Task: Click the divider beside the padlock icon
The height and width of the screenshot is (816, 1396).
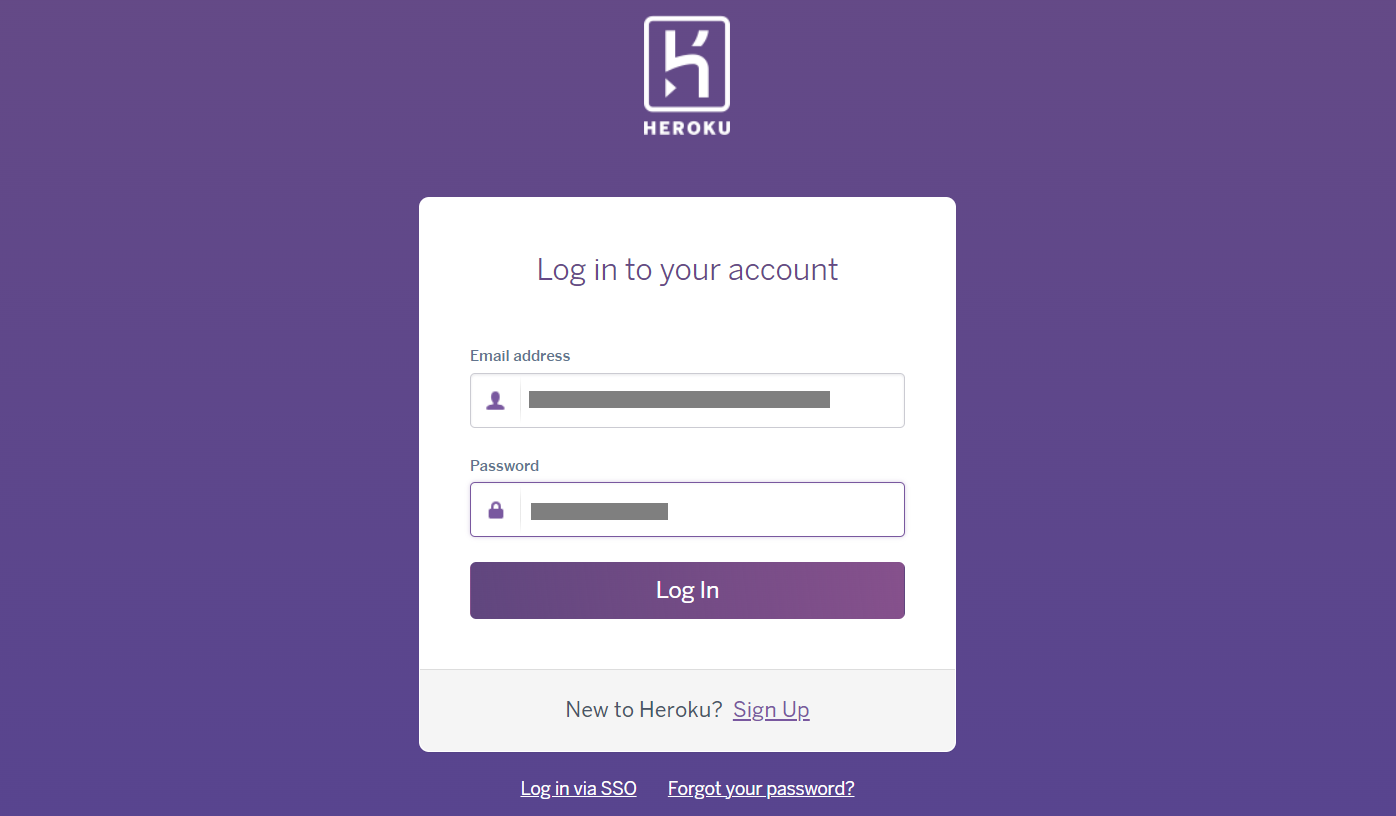Action: 520,510
